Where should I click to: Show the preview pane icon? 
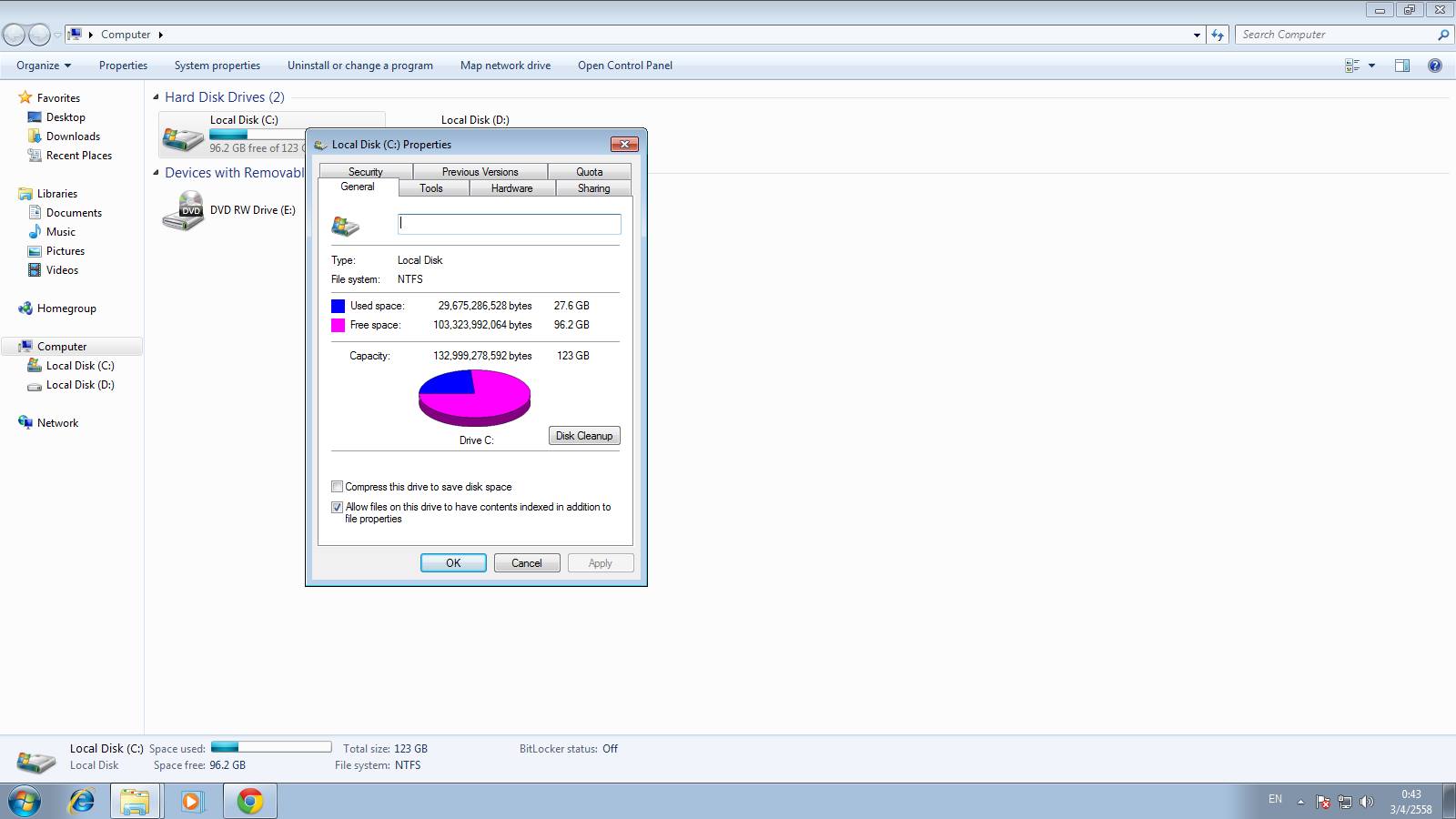click(1402, 66)
